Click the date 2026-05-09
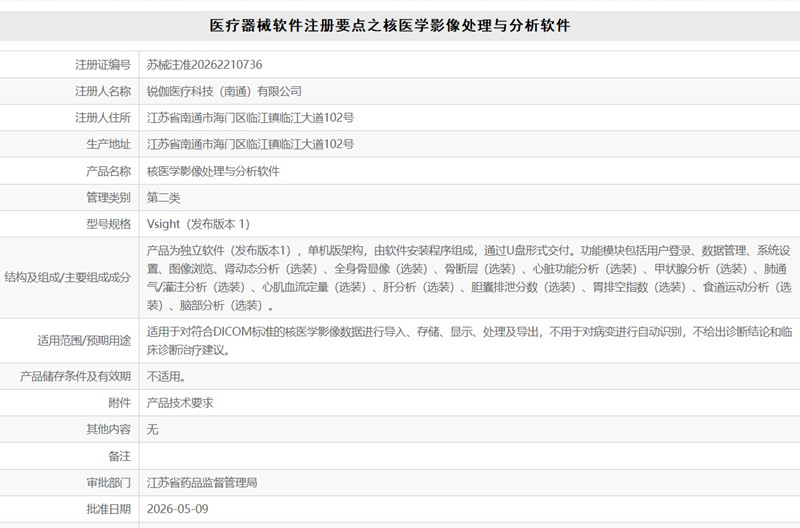Image resolution: width=800 pixels, height=528 pixels. [x=178, y=509]
